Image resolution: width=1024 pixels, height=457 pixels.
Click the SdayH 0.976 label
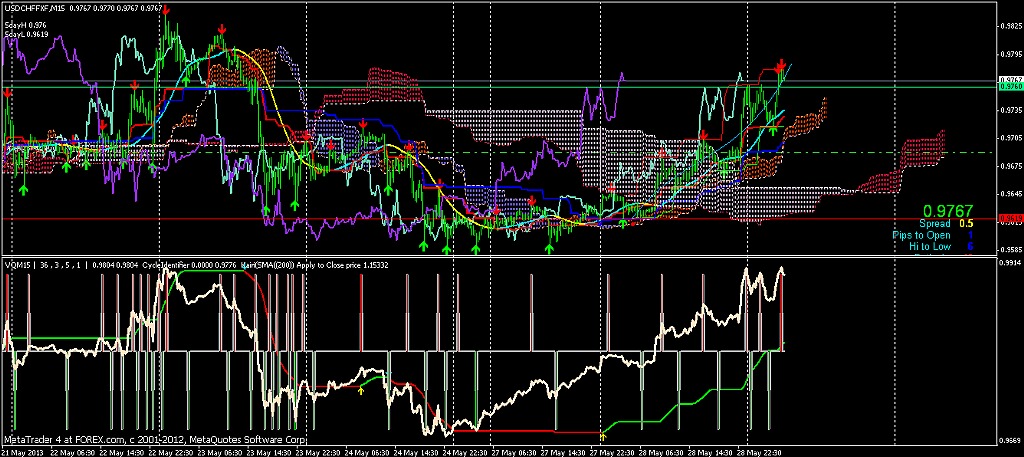(25, 25)
